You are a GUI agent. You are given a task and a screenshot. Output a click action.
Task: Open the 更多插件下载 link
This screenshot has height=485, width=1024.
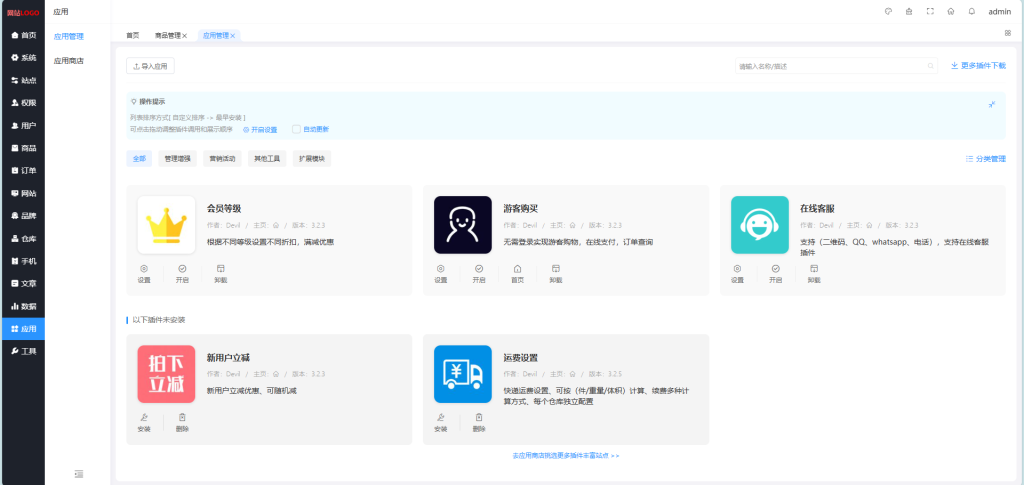tap(978, 66)
